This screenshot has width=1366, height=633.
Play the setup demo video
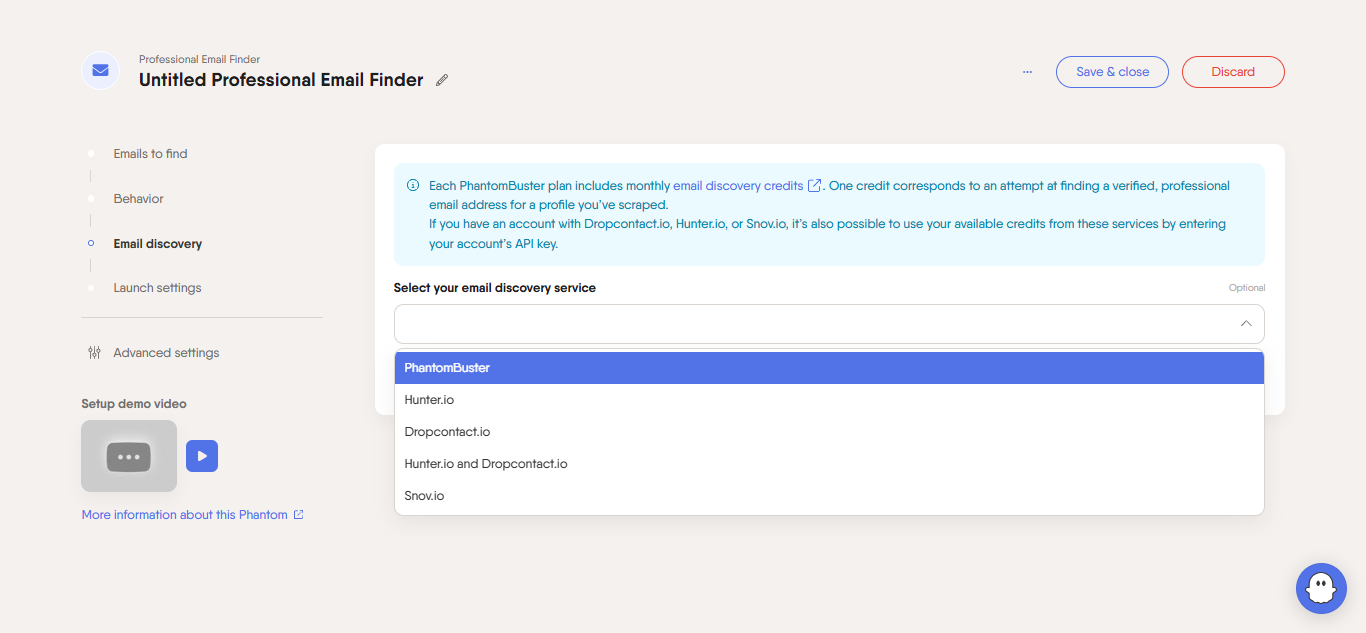coord(201,455)
